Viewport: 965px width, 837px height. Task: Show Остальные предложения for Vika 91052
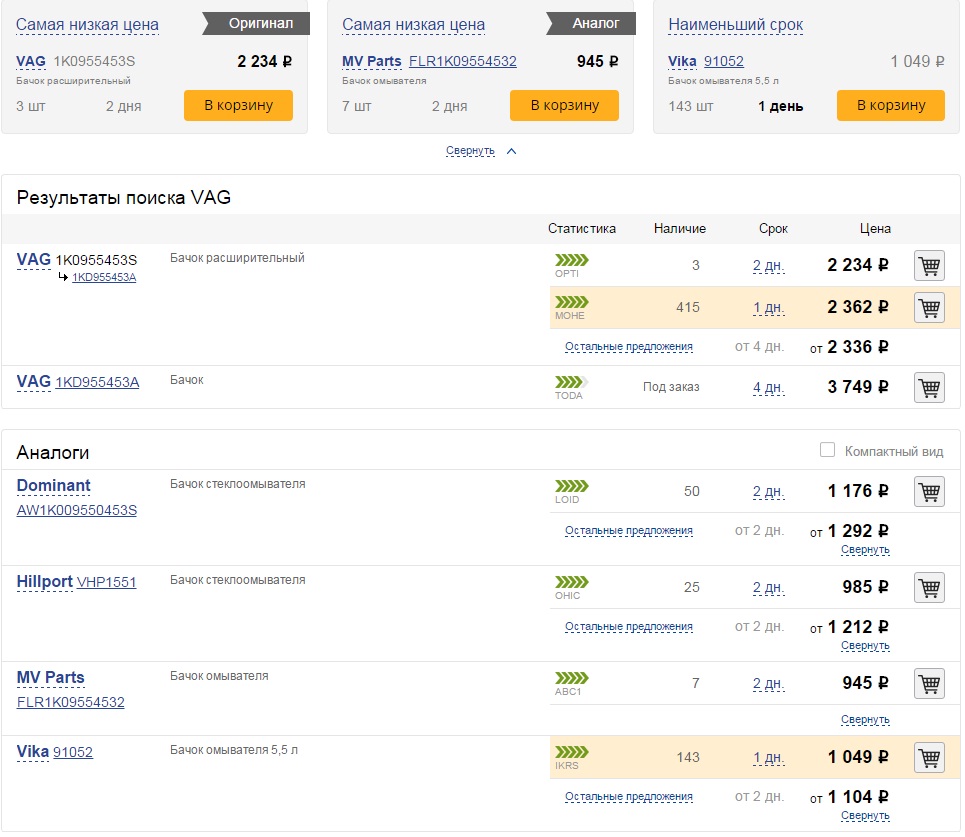pos(628,796)
